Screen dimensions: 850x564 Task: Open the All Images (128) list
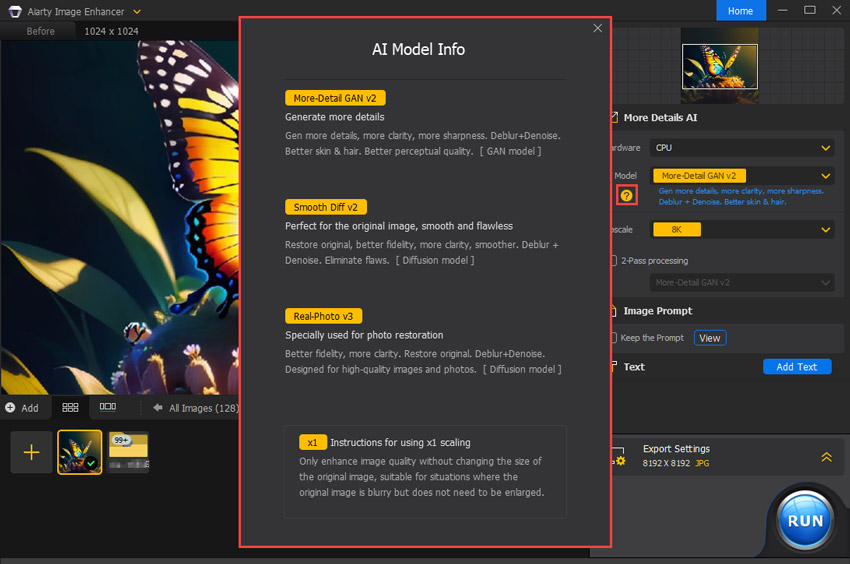tap(204, 408)
